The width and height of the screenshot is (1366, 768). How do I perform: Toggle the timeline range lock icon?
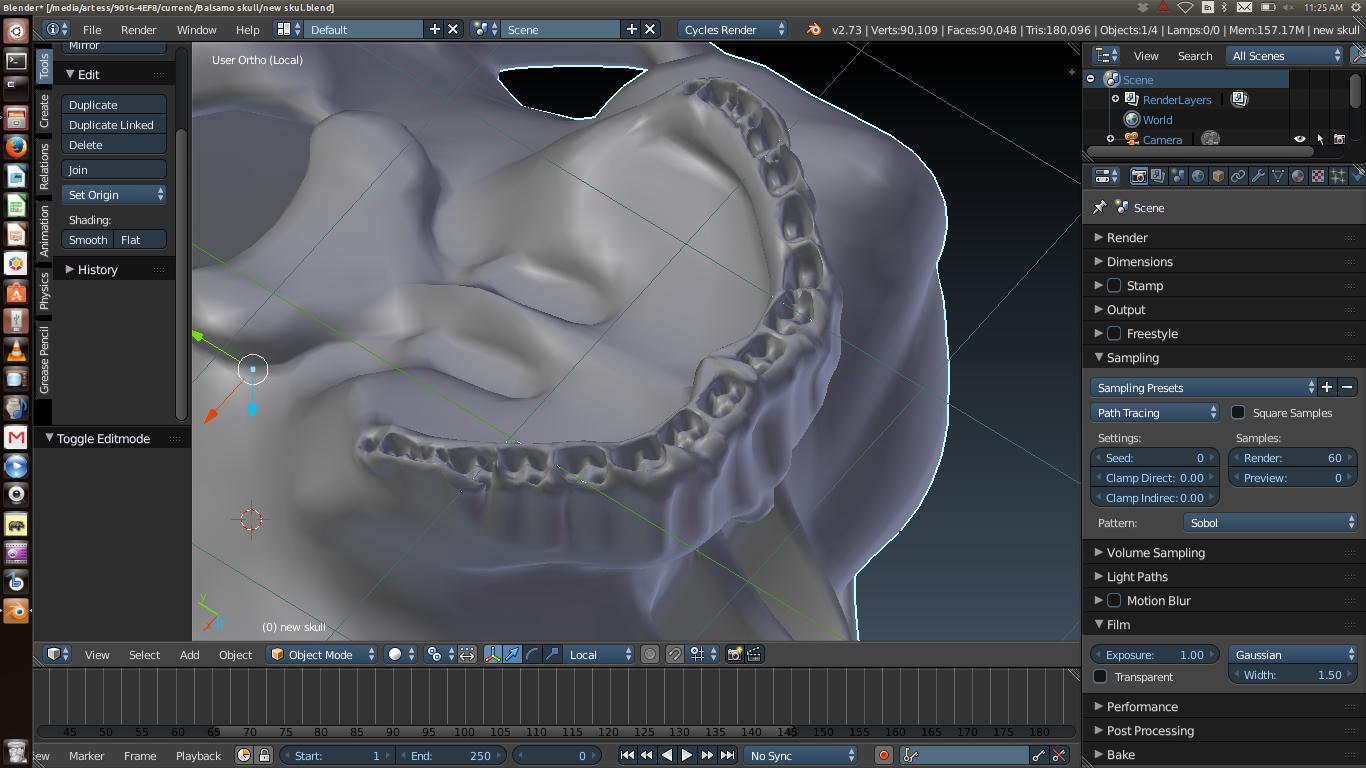pyautogui.click(x=264, y=755)
